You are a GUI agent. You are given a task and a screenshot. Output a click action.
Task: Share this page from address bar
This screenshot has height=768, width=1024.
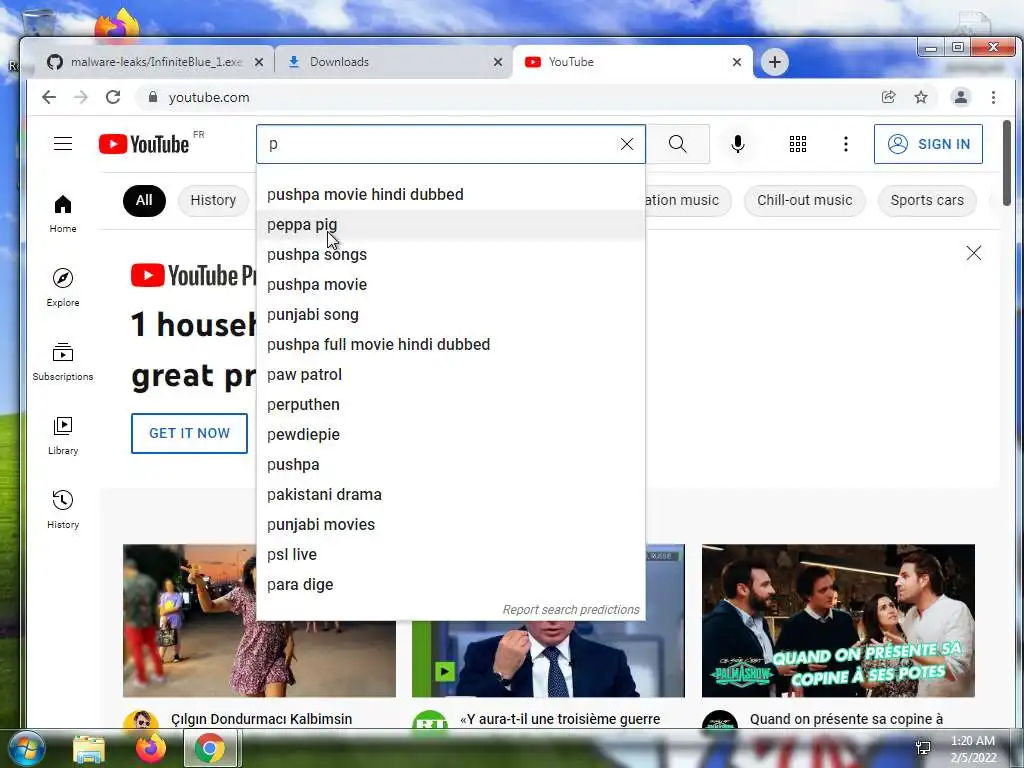tap(888, 97)
